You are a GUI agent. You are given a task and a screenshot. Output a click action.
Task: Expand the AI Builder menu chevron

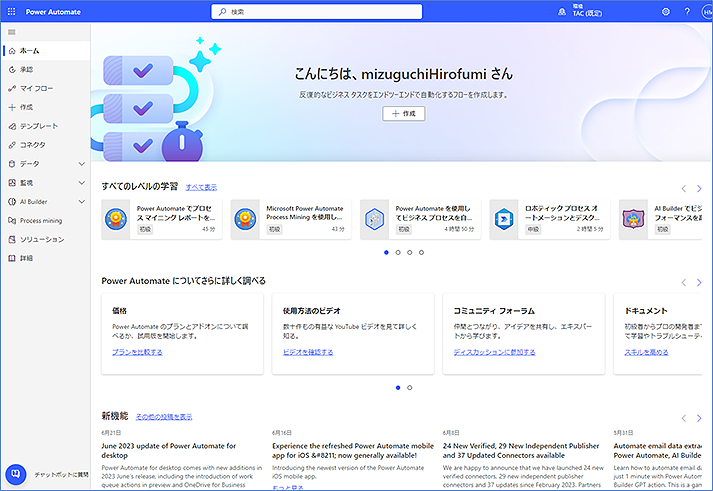82,201
